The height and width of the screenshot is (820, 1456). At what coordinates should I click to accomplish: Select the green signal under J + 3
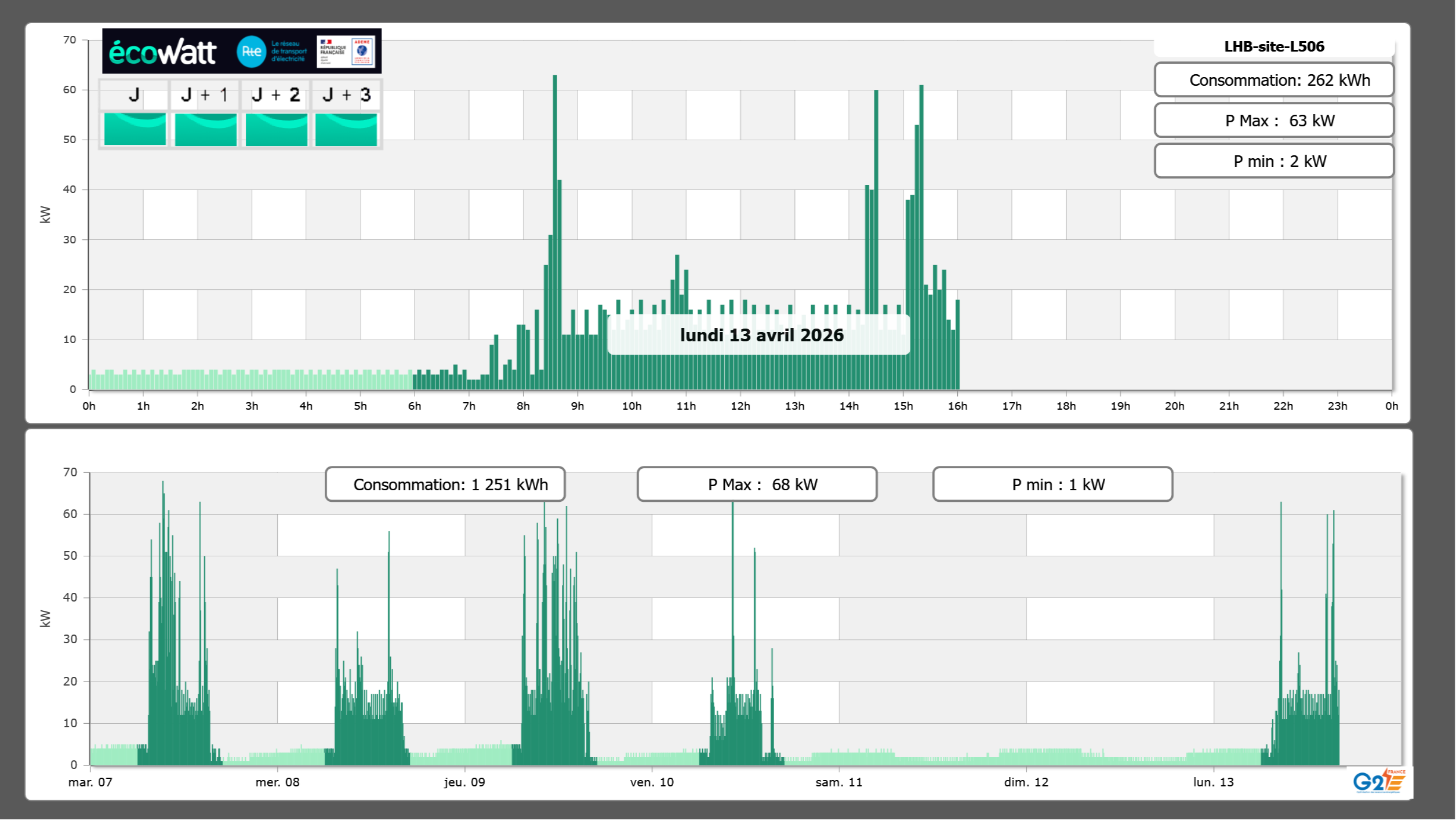point(346,129)
